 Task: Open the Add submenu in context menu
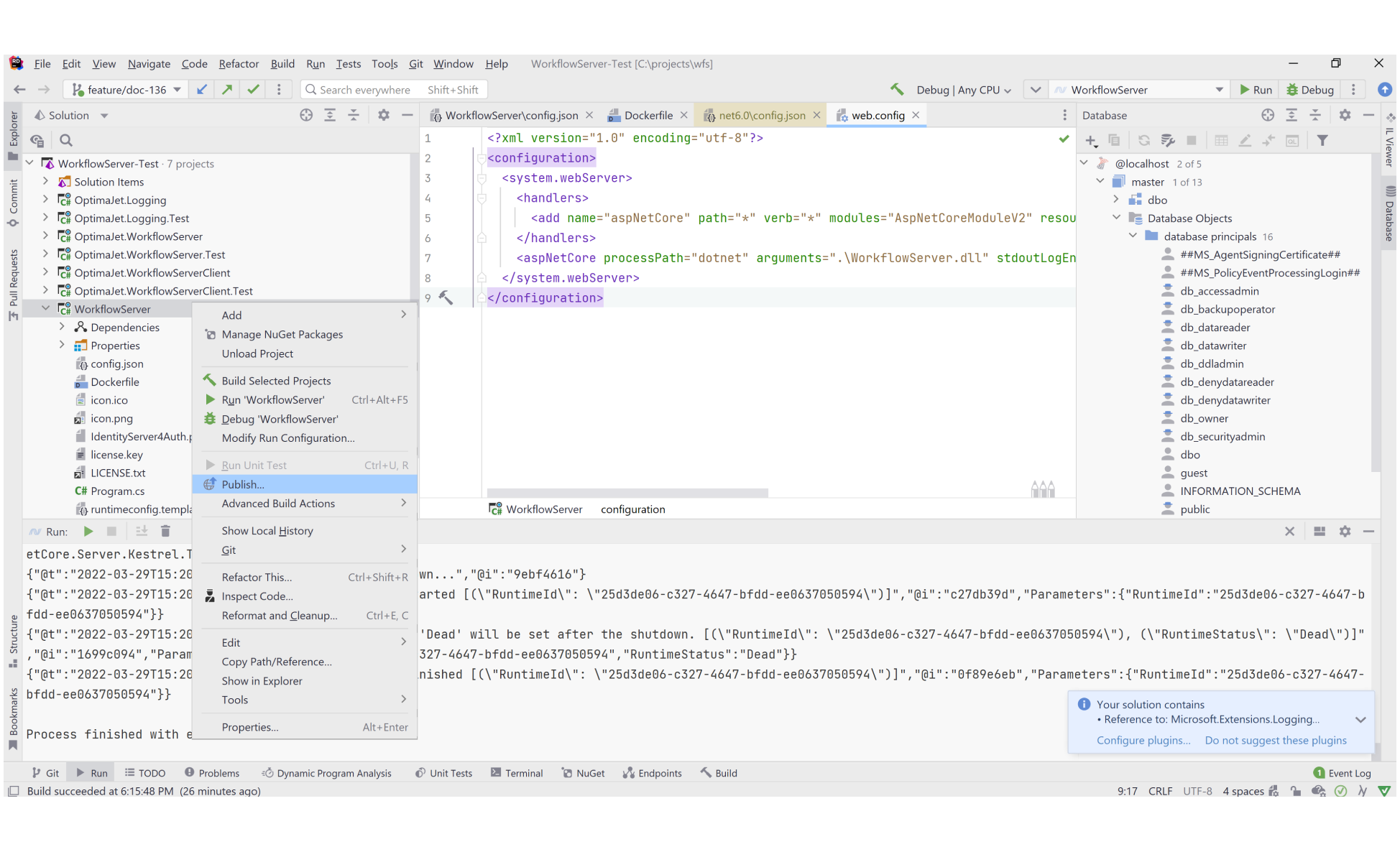305,315
